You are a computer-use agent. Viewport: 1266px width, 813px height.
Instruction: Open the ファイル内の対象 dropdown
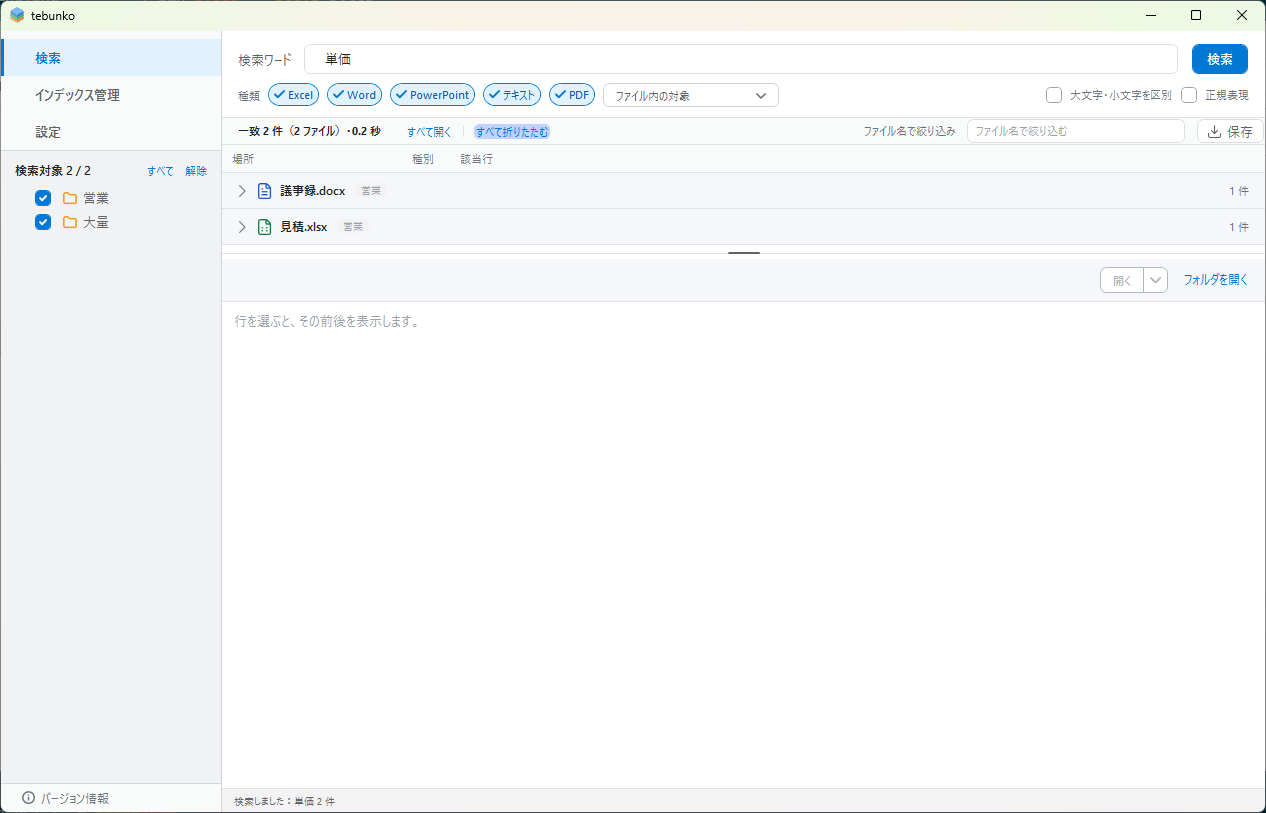click(x=690, y=95)
